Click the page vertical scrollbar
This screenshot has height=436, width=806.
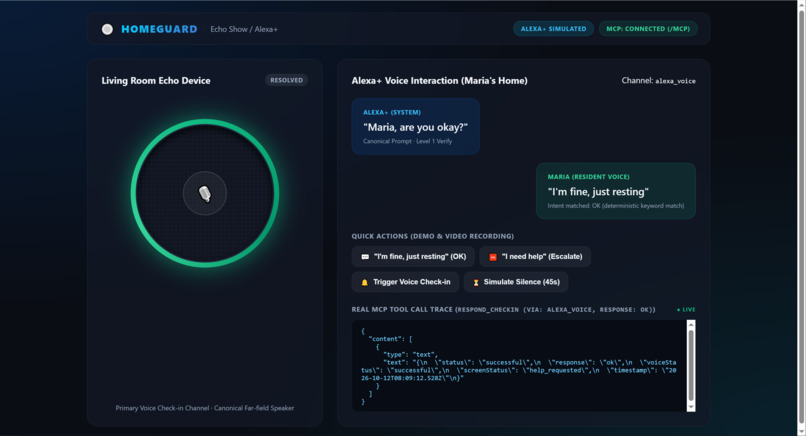(801, 218)
